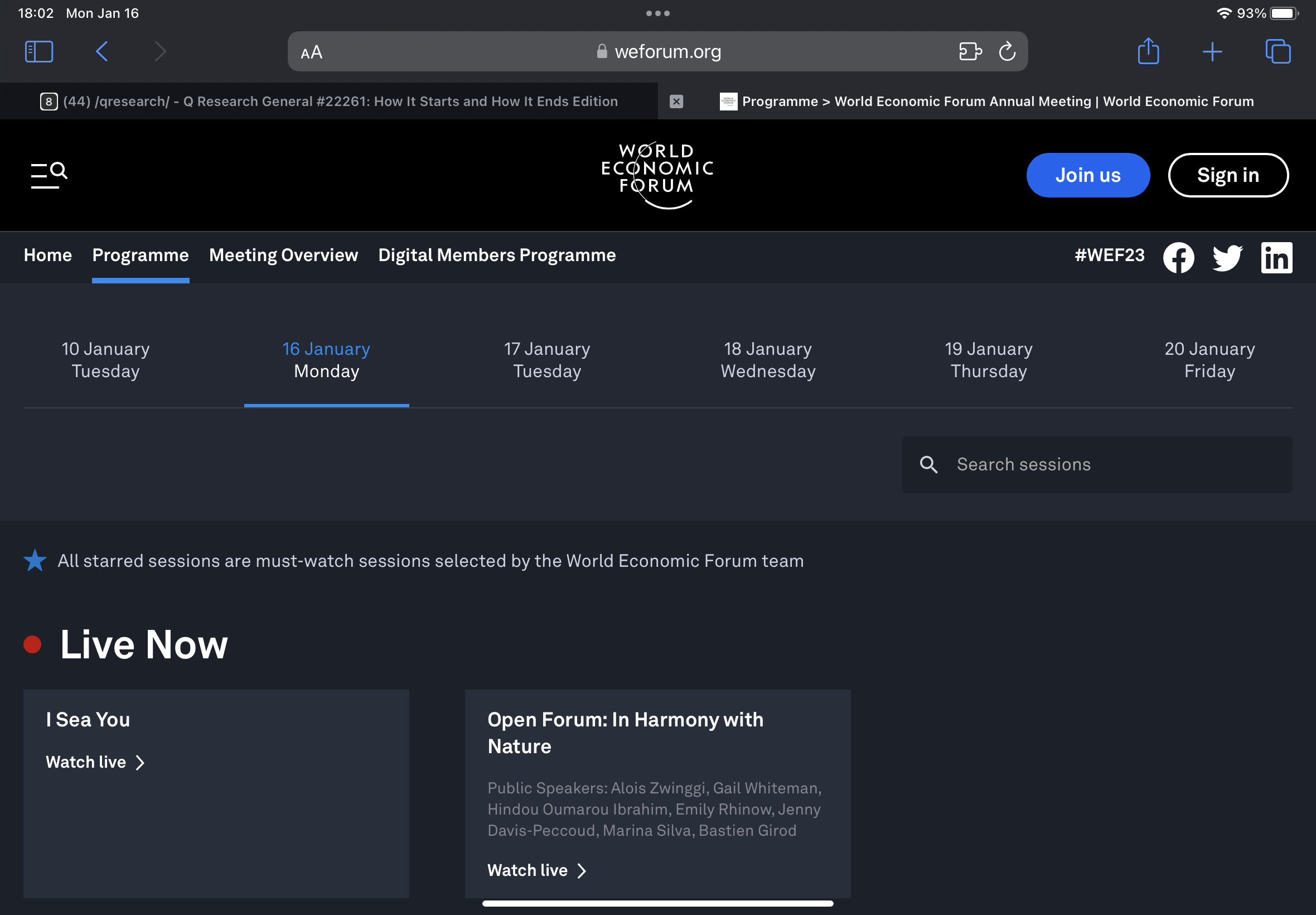This screenshot has height=915, width=1316.
Task: Open the Open Forum: In Harmony with Nature title
Action: point(626,733)
